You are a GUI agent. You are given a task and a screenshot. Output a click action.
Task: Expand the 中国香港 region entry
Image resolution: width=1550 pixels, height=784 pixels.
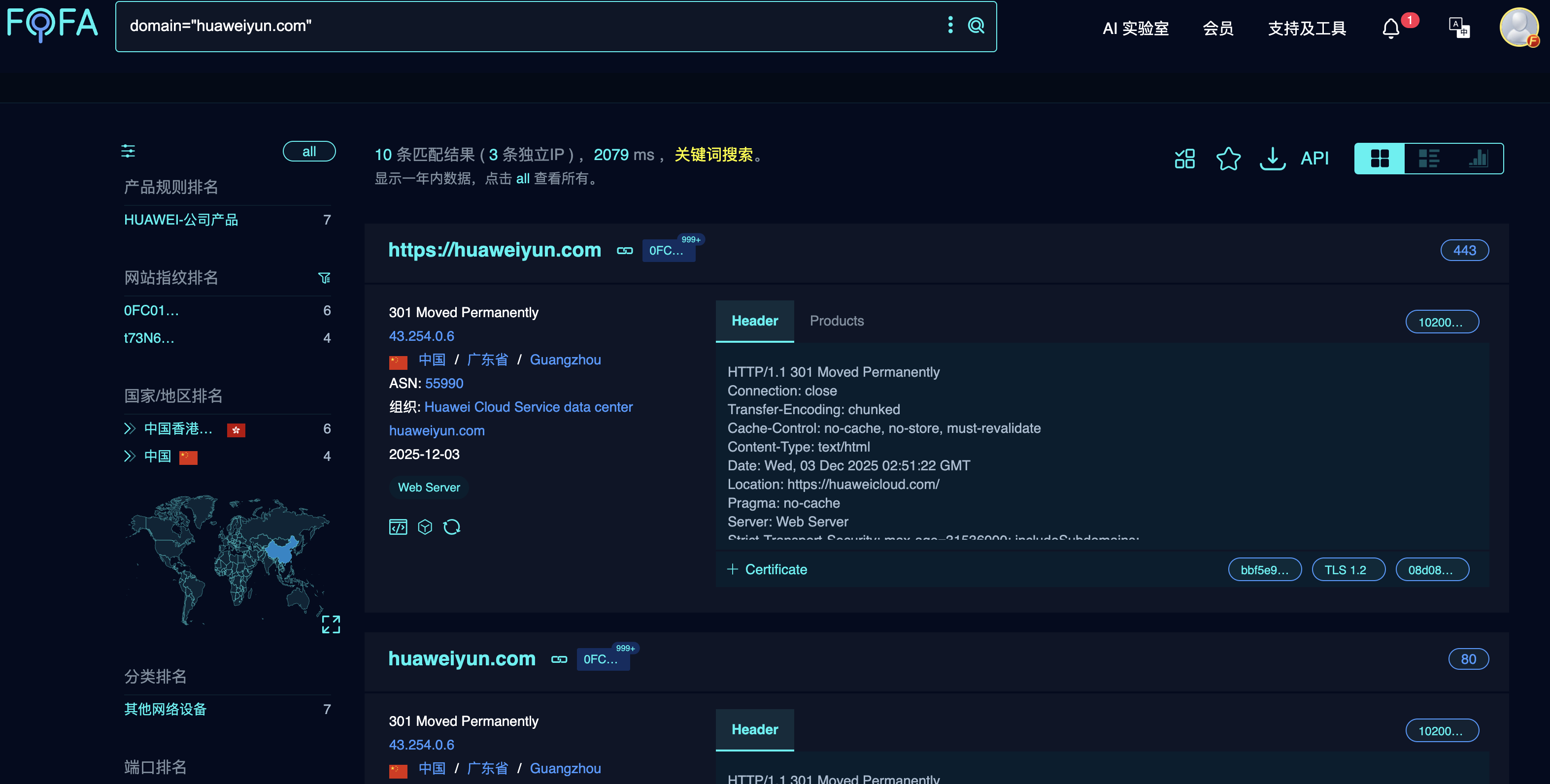click(x=130, y=428)
